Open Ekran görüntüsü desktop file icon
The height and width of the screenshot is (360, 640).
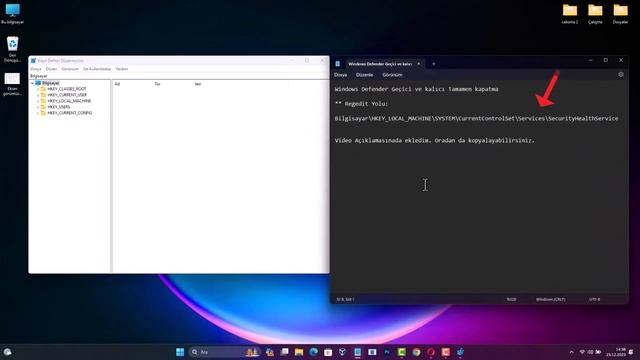point(12,84)
